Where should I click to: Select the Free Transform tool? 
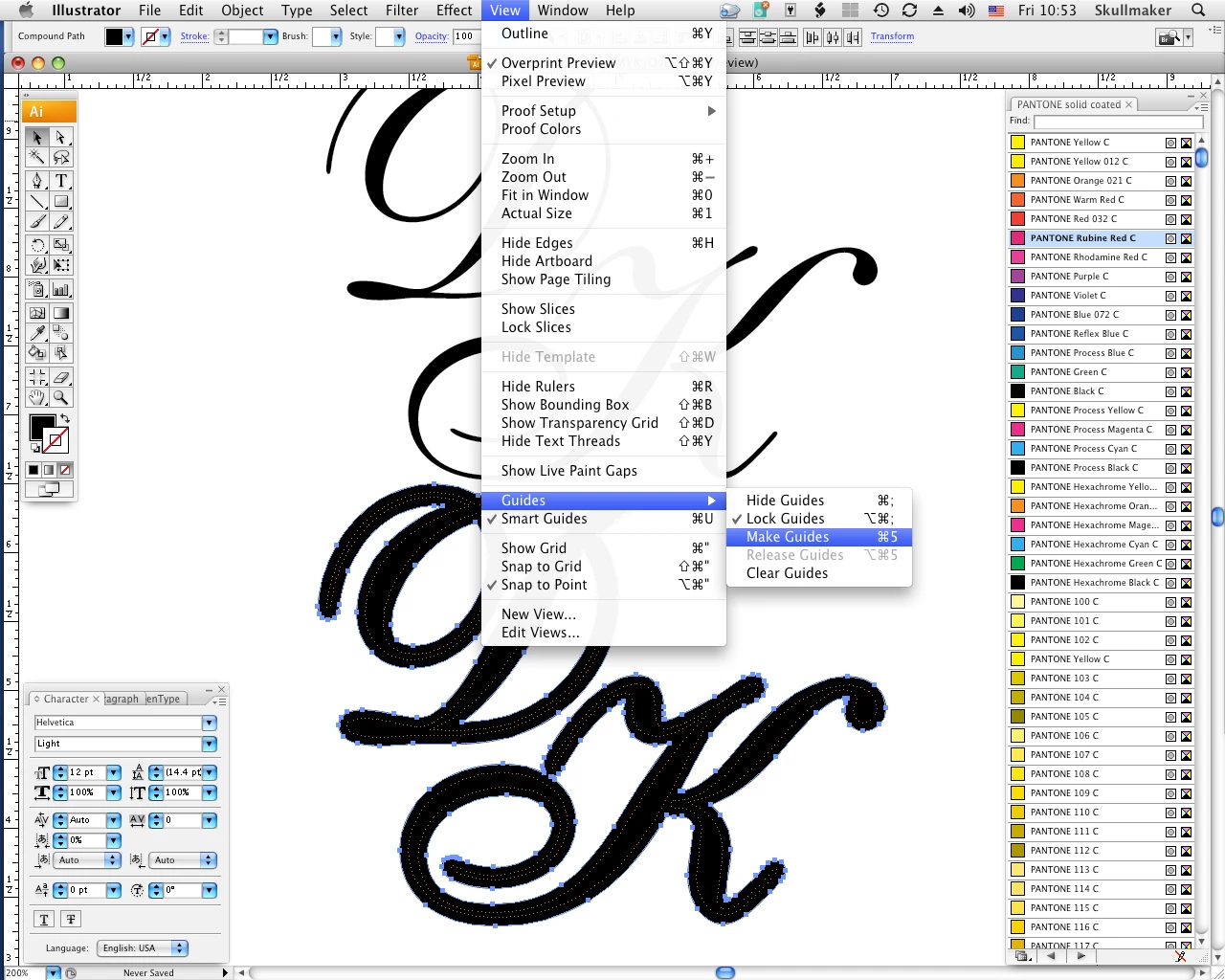61,265
